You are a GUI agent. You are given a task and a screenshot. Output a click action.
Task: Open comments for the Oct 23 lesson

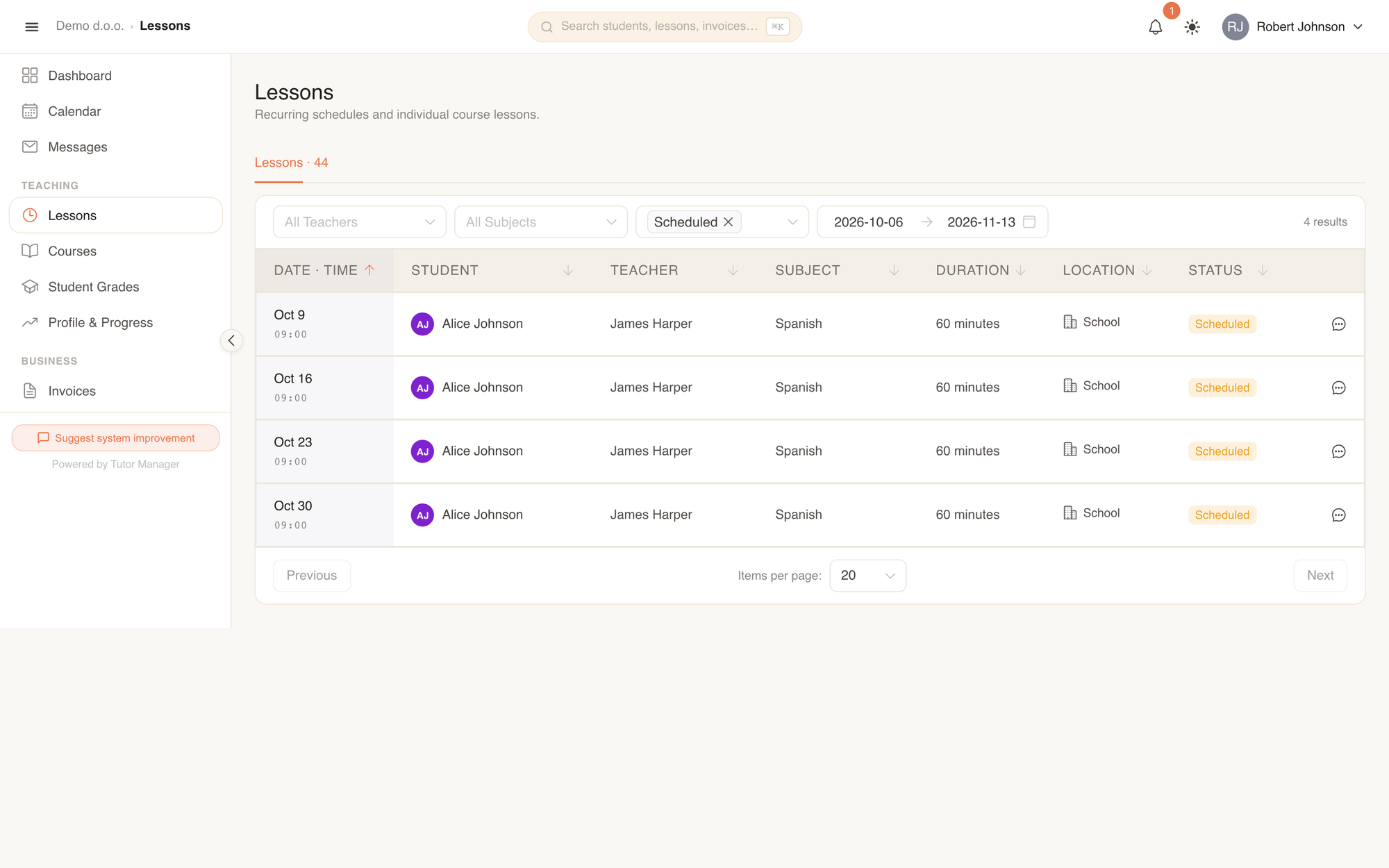point(1338,451)
